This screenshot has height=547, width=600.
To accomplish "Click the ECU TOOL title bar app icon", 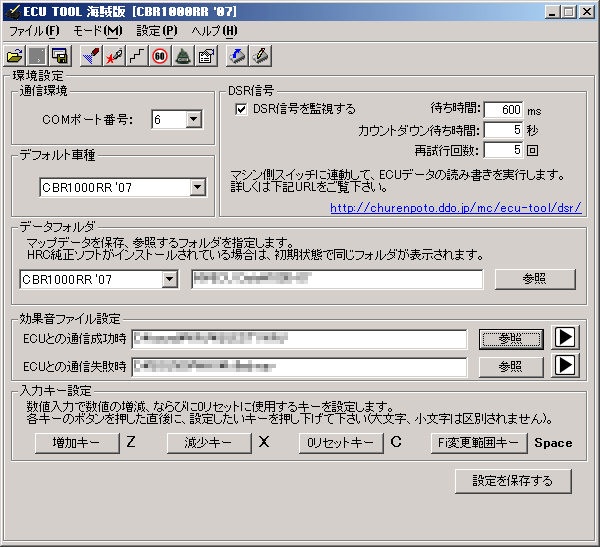I will pos(13,11).
